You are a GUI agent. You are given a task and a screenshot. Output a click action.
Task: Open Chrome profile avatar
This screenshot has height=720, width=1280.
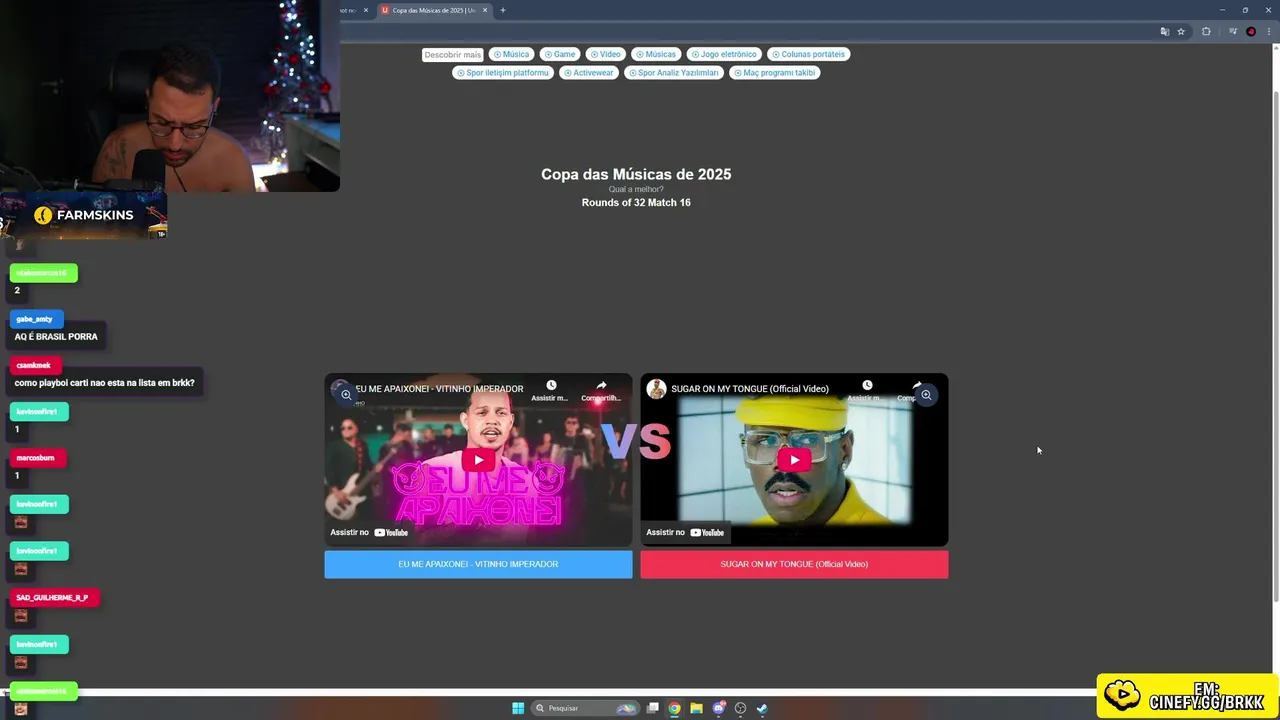coord(1251,32)
